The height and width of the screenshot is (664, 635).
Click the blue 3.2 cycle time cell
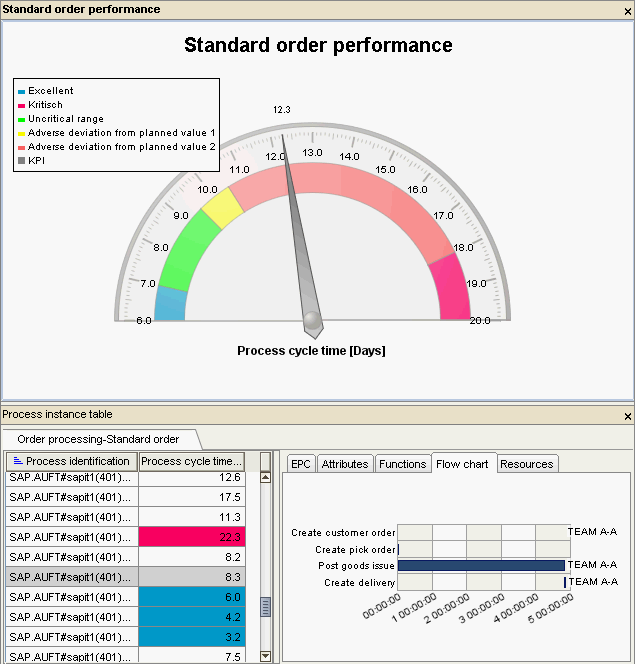(192, 637)
